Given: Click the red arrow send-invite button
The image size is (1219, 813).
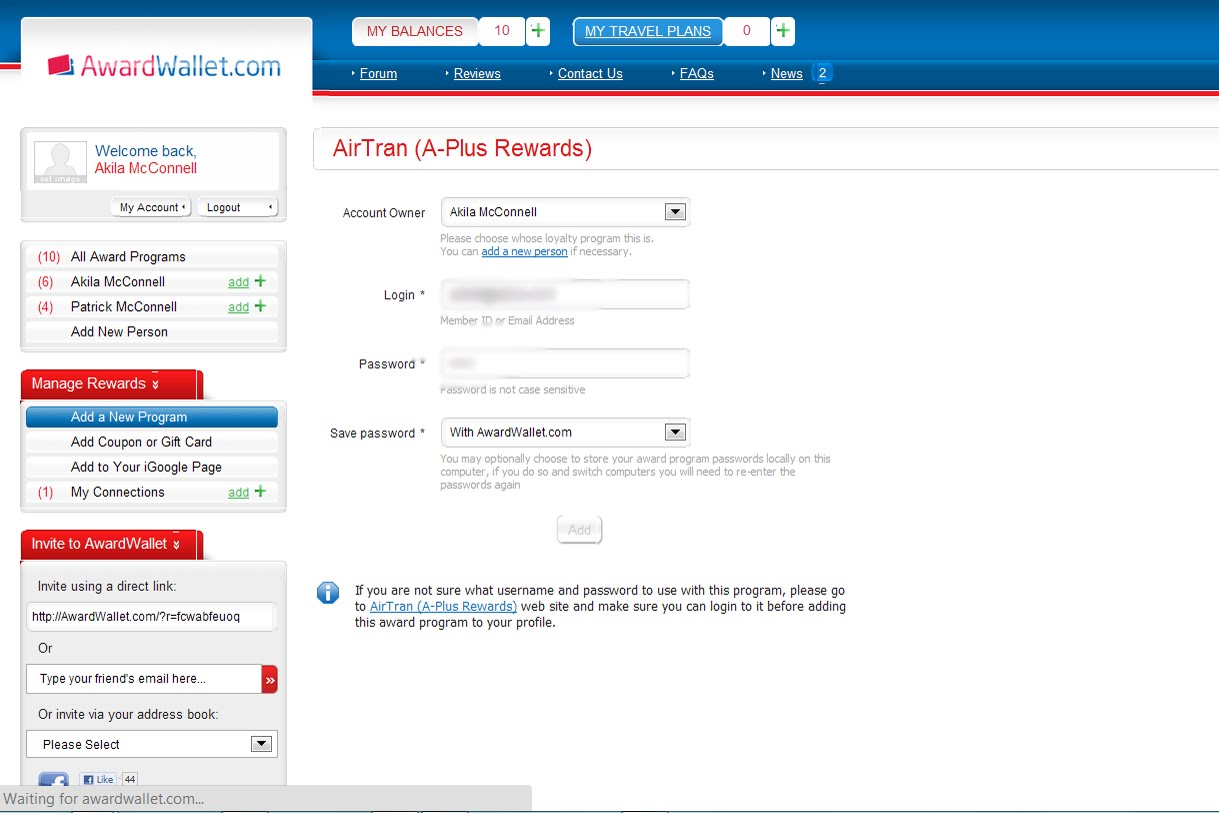Looking at the screenshot, I should tap(269, 679).
